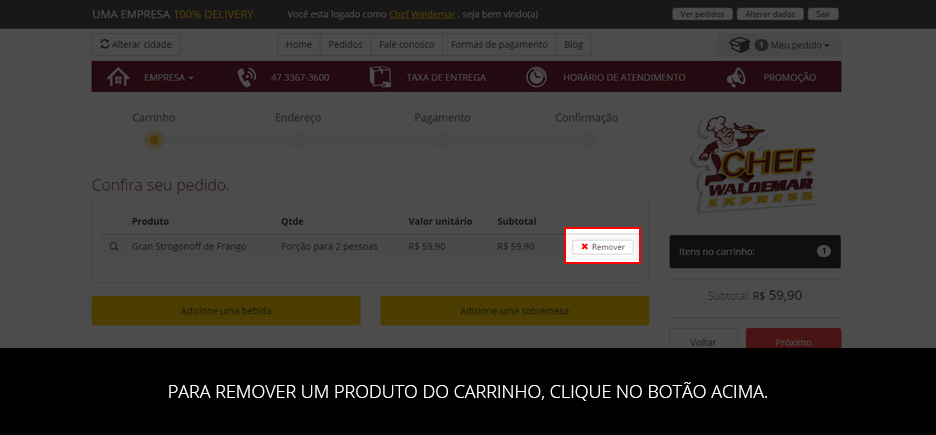The width and height of the screenshot is (936, 435).
Task: Click the Qtde column header
Action: [292, 221]
